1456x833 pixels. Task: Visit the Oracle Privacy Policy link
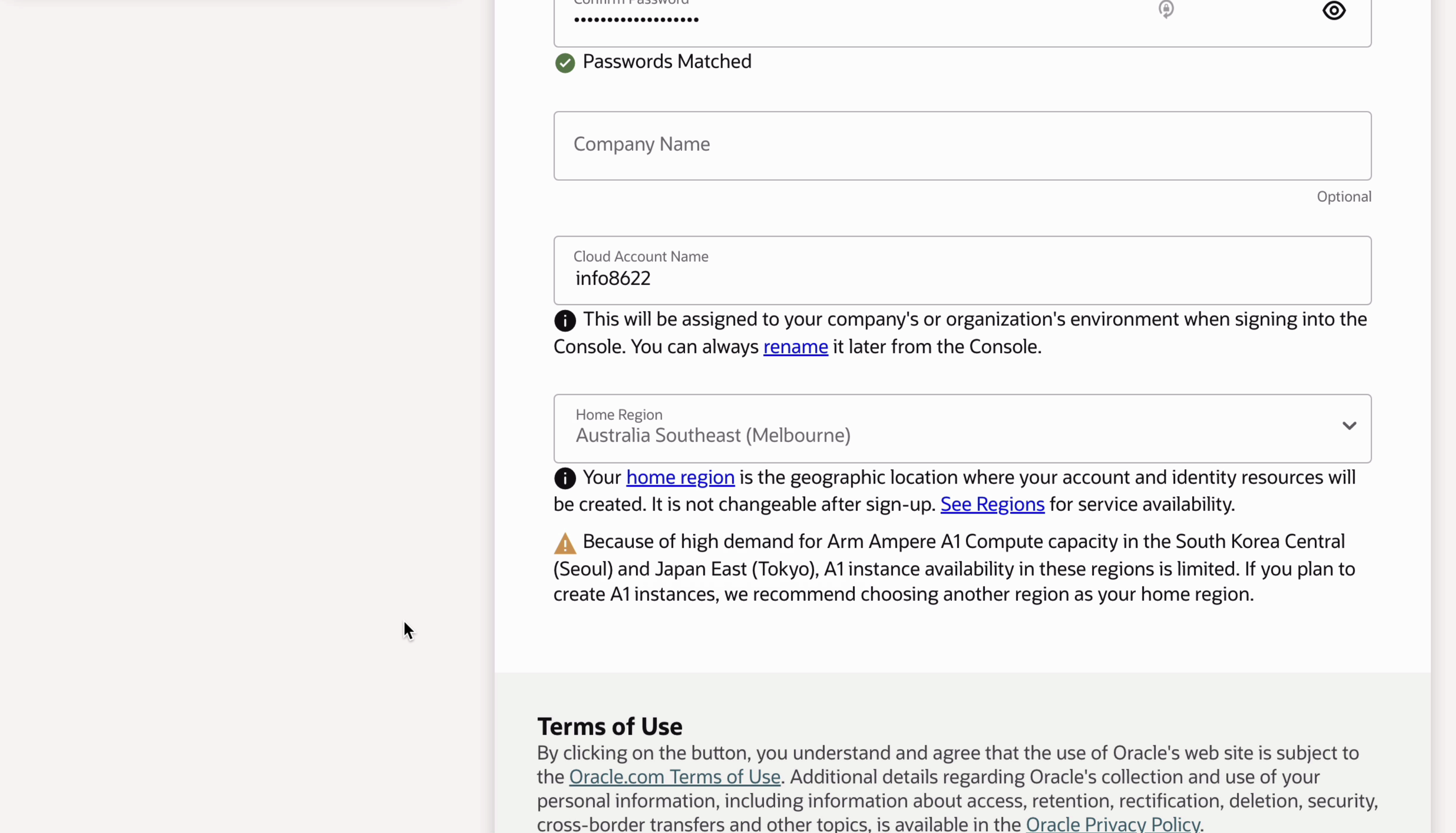[x=1112, y=824]
